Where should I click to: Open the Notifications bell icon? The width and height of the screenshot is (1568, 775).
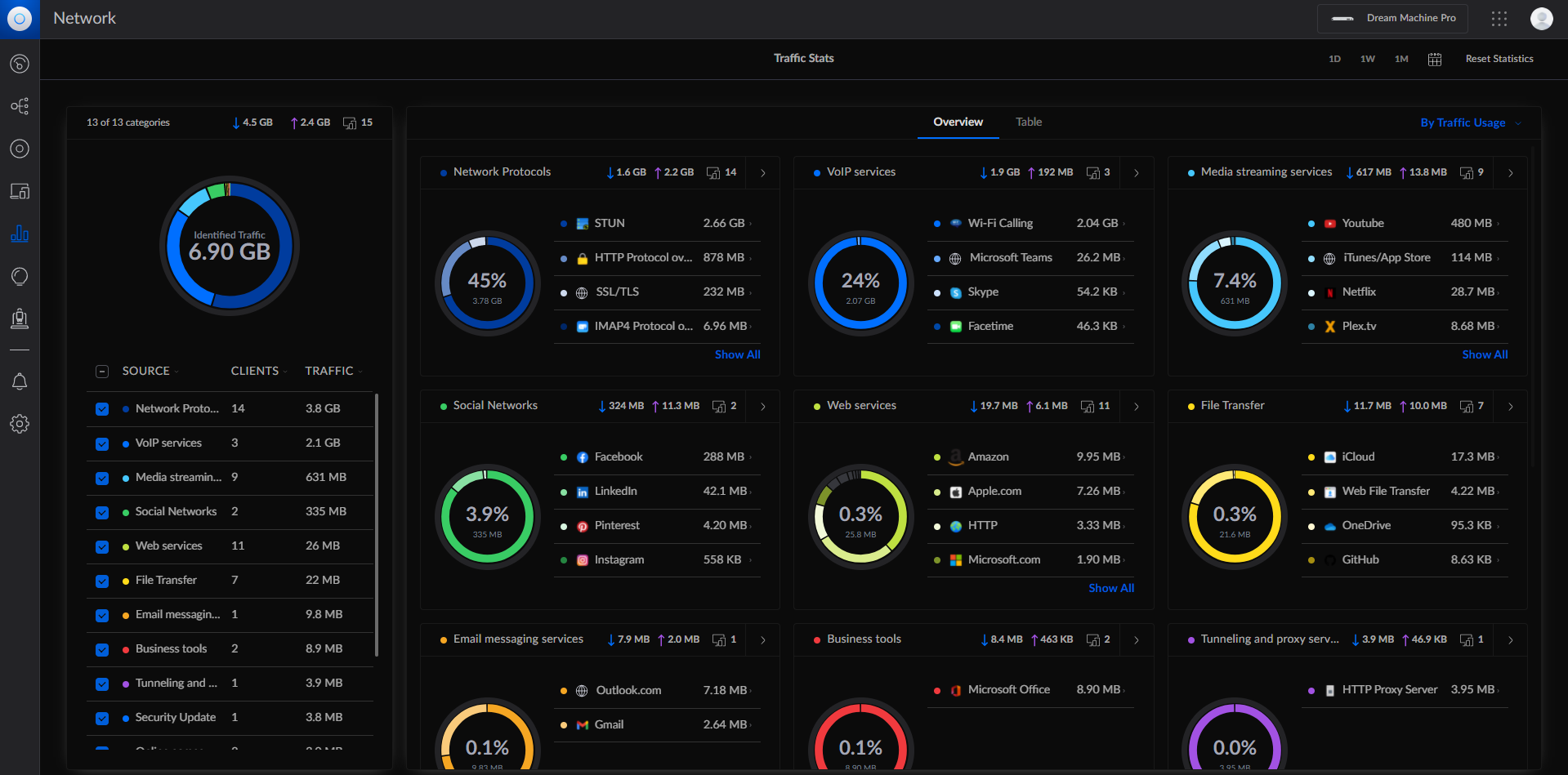(x=20, y=381)
